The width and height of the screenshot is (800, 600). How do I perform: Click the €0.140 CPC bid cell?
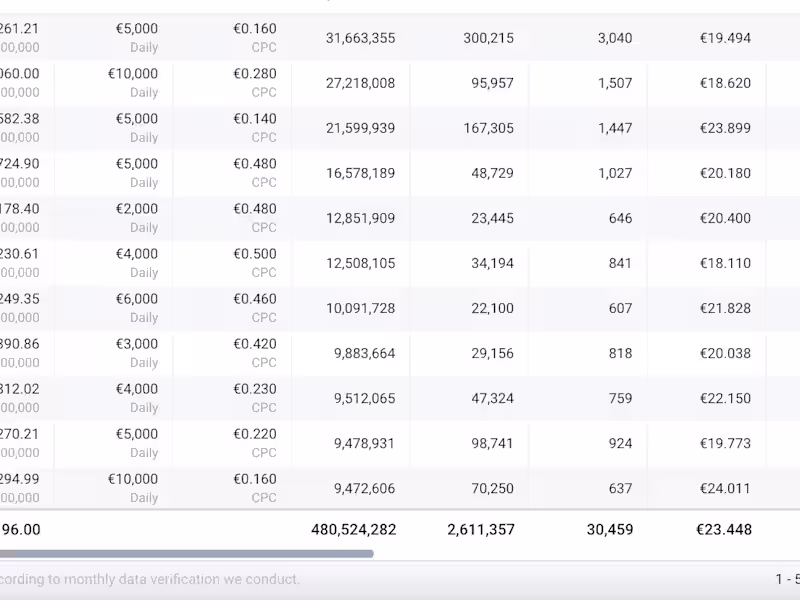255,128
